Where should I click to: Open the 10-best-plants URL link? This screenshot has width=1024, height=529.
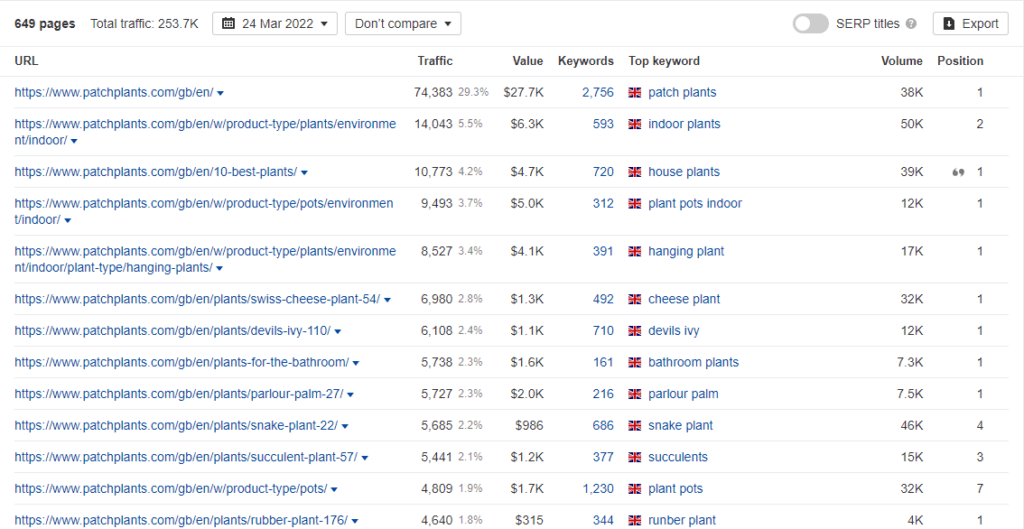155,172
